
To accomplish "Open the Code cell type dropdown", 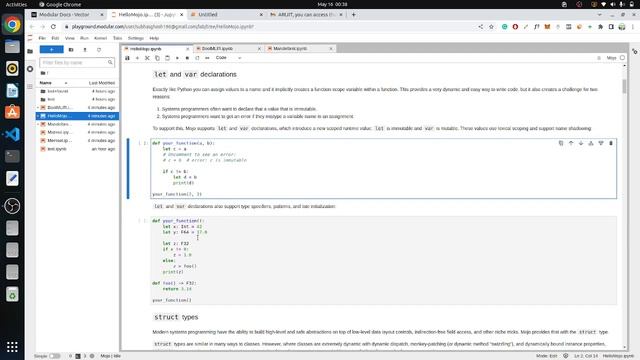I will [x=229, y=58].
